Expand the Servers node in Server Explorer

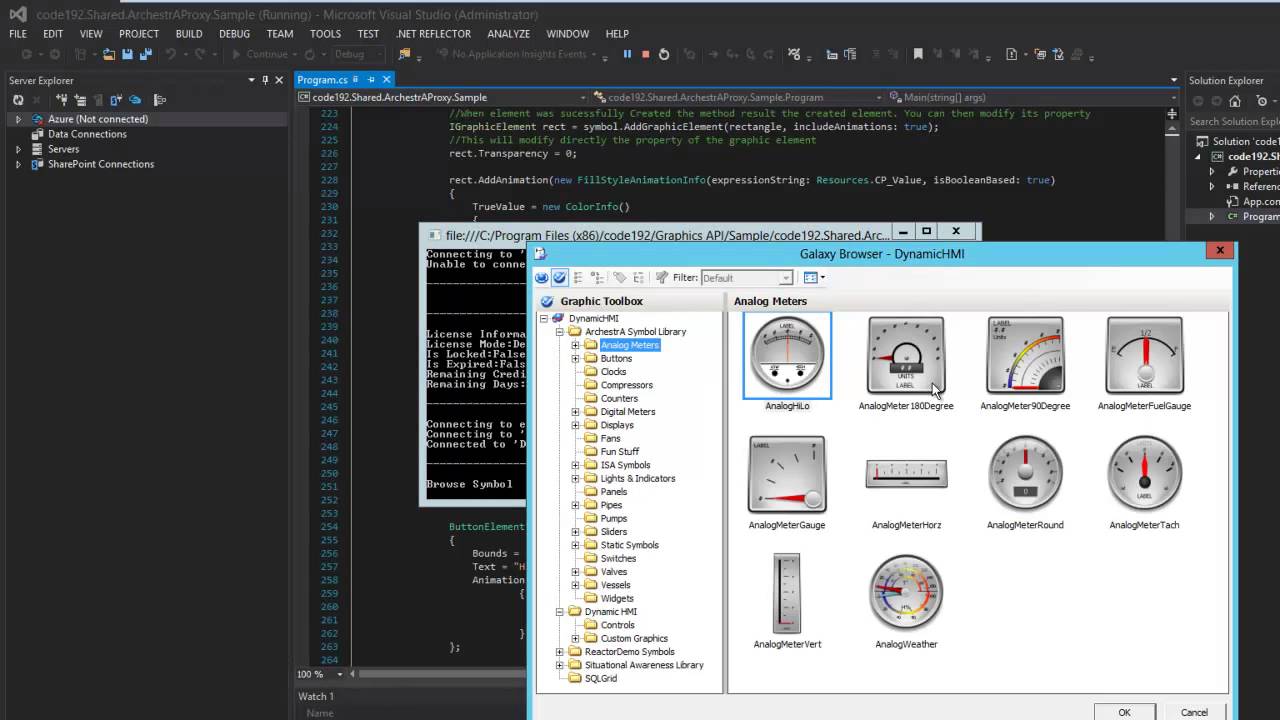coord(18,149)
